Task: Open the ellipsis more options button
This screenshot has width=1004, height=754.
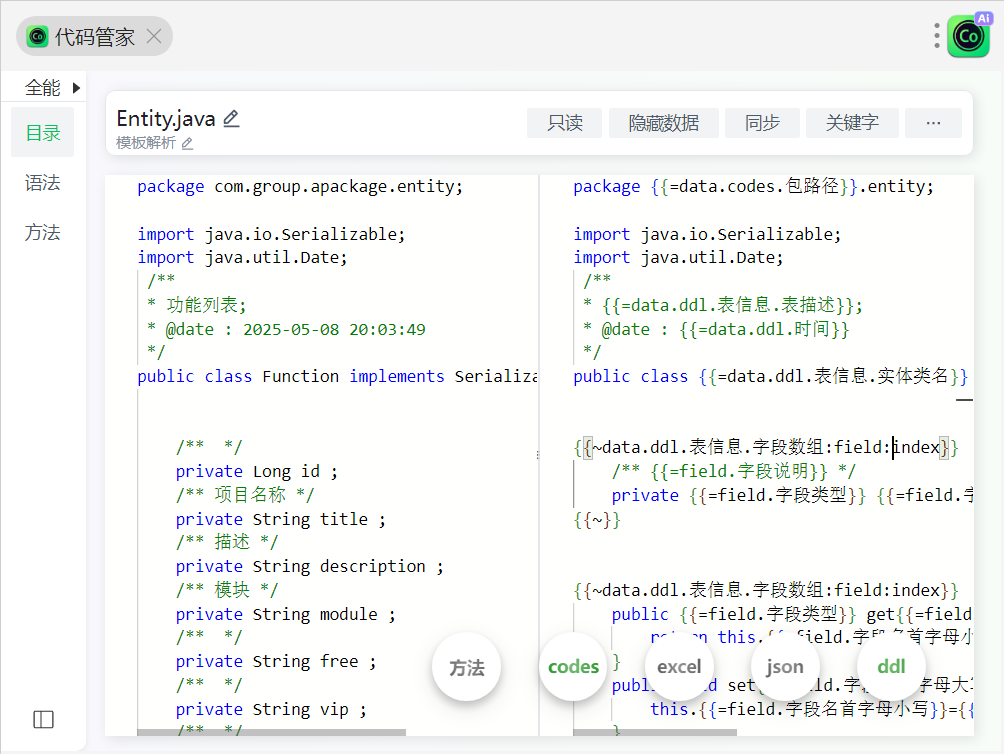Action: tap(933, 123)
